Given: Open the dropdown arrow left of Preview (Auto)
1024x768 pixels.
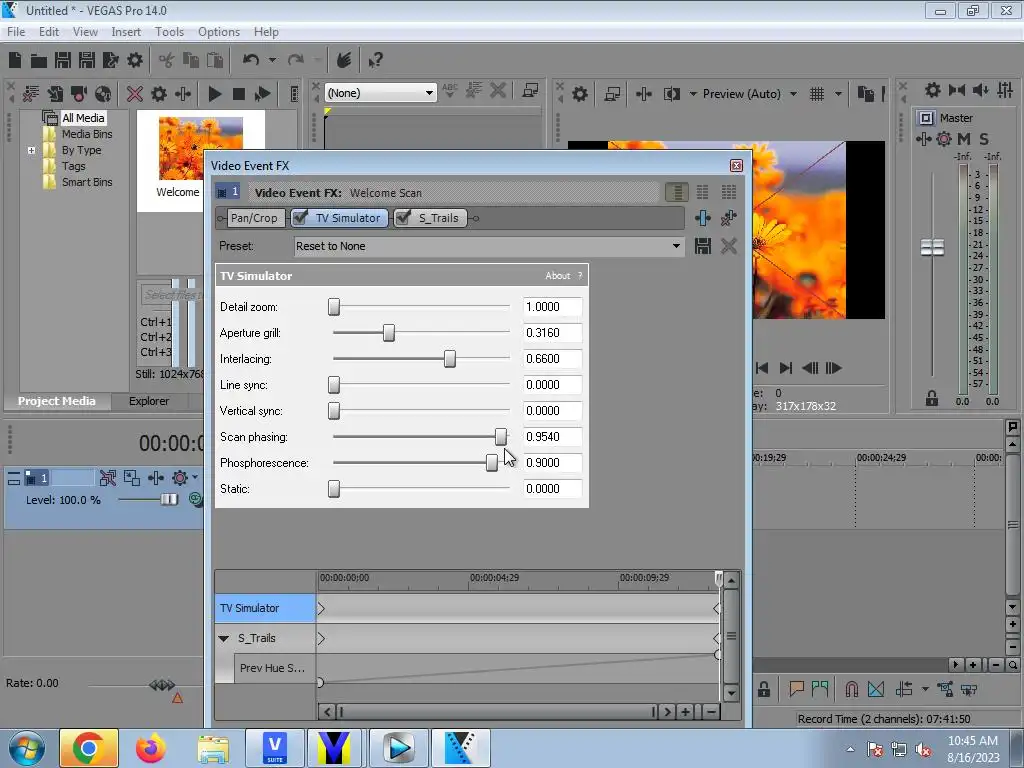Looking at the screenshot, I should coord(693,94).
